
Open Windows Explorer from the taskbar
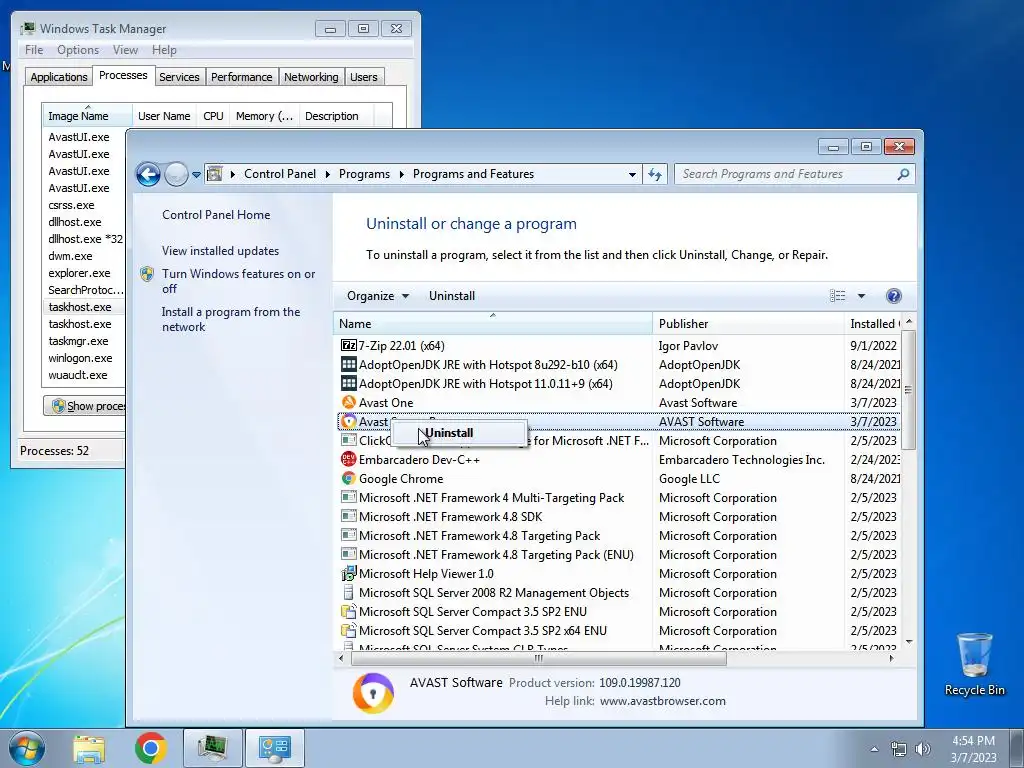coord(89,748)
